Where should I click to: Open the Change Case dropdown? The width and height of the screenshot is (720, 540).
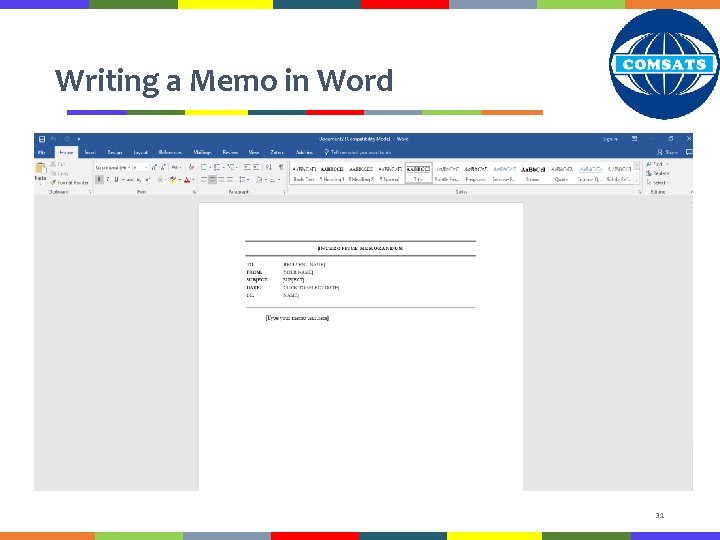(x=176, y=168)
